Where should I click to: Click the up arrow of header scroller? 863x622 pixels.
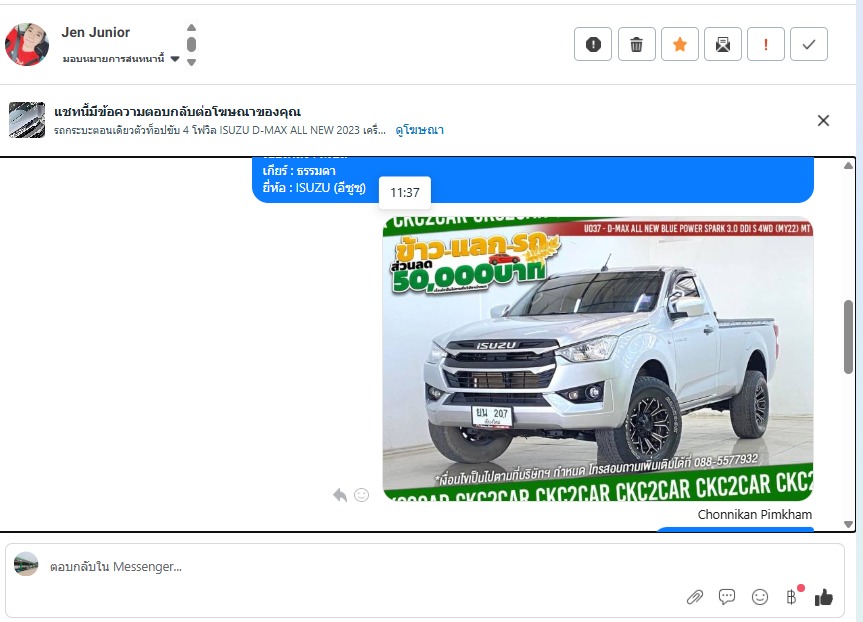tap(192, 28)
